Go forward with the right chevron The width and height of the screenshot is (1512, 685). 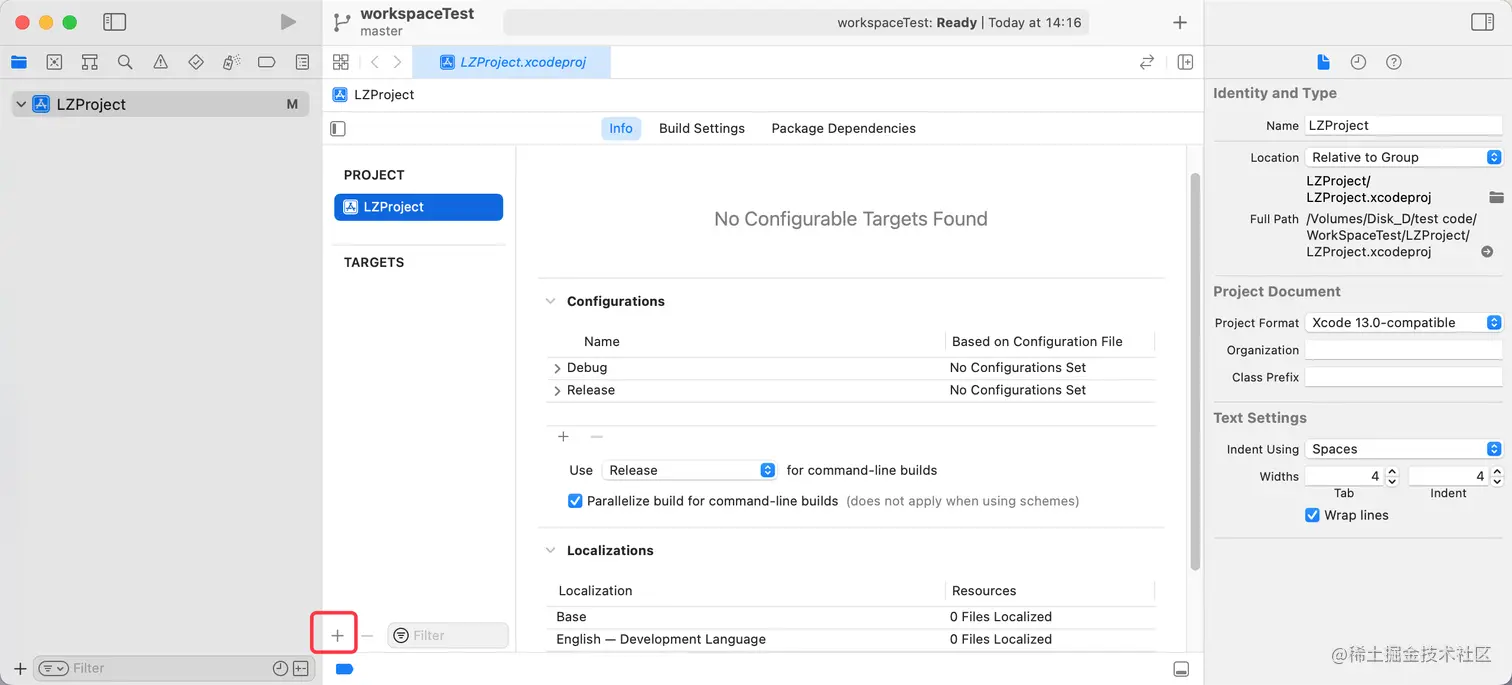click(x=397, y=62)
